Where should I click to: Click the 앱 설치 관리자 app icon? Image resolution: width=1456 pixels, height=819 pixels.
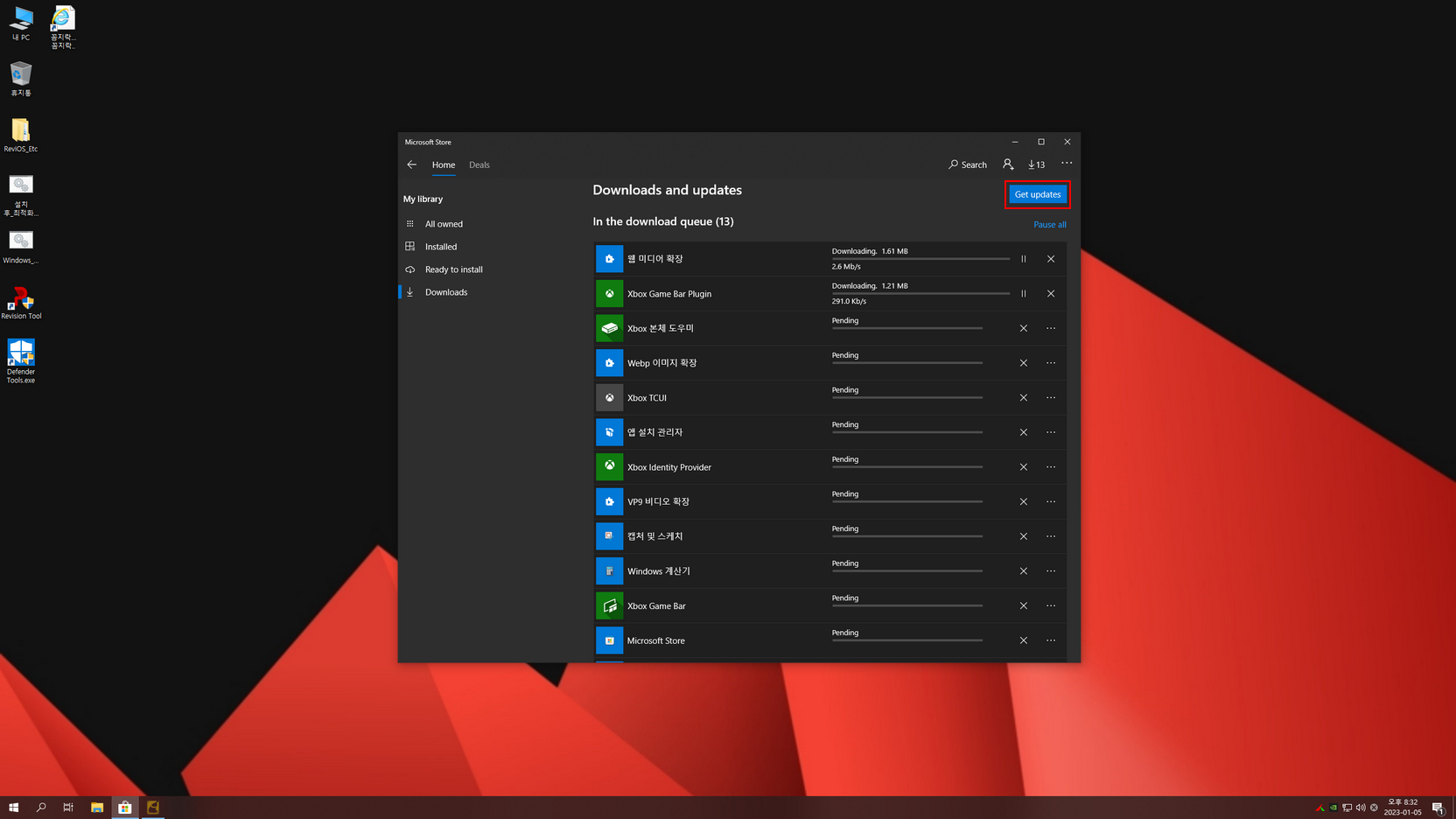pos(610,432)
